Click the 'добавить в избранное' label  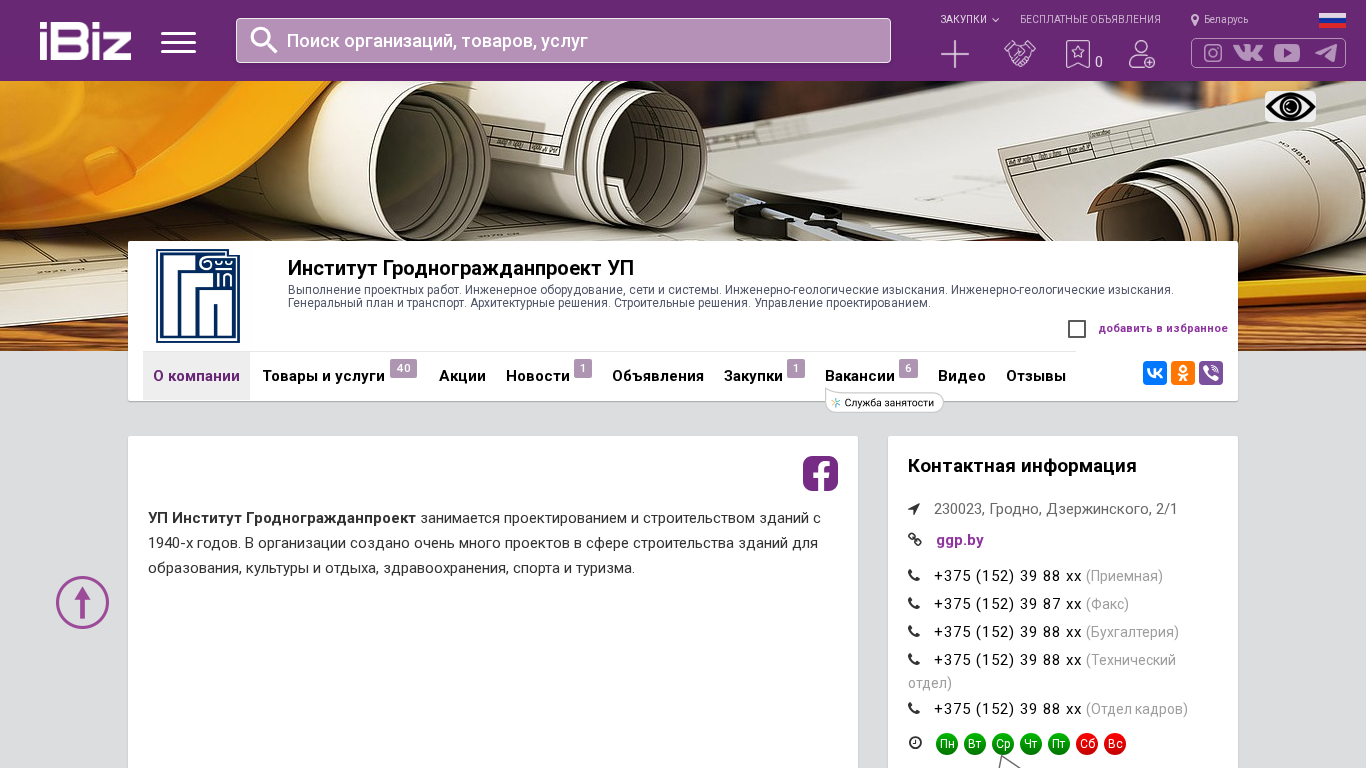pos(1163,329)
